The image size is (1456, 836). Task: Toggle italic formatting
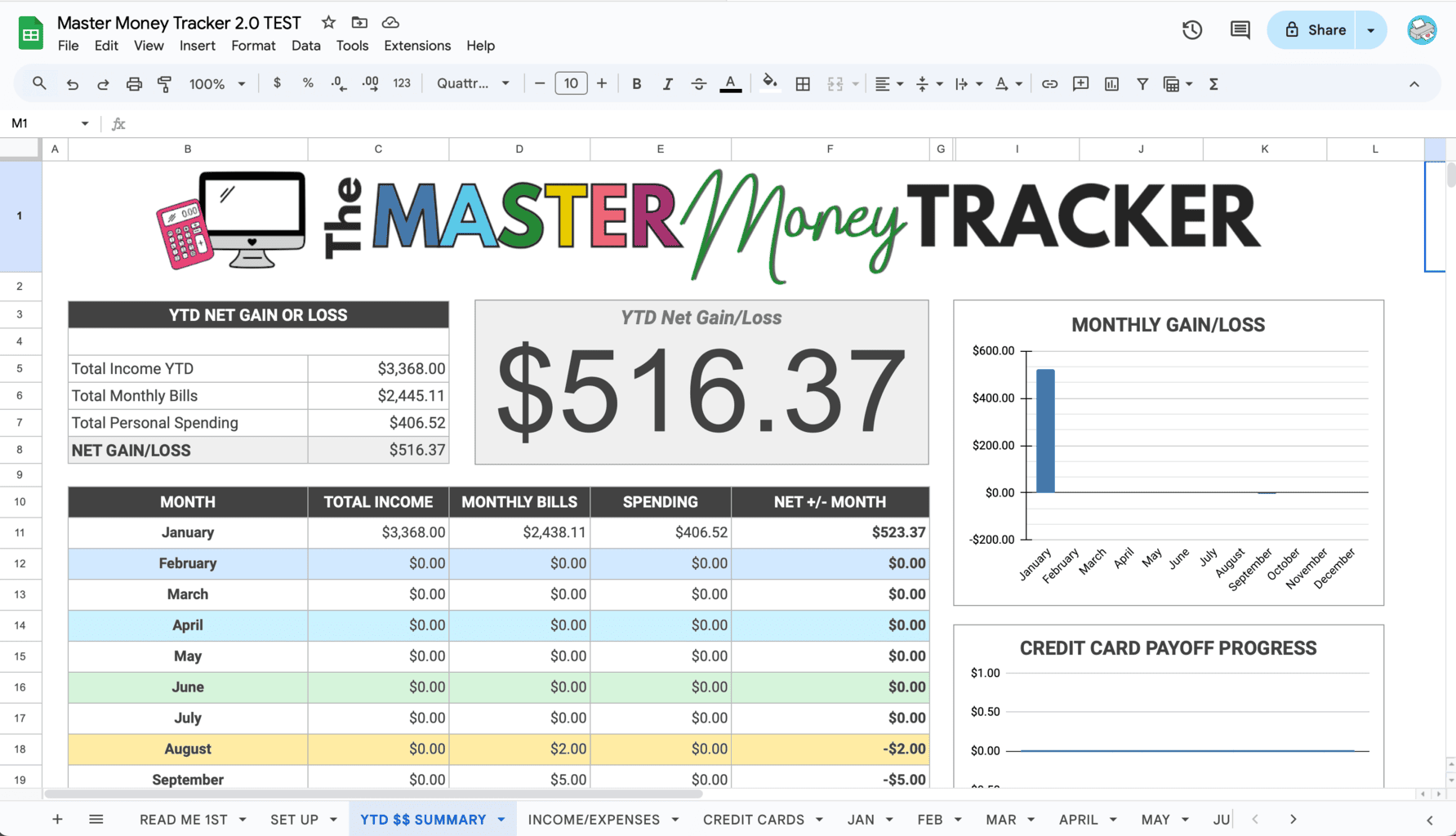(x=667, y=83)
